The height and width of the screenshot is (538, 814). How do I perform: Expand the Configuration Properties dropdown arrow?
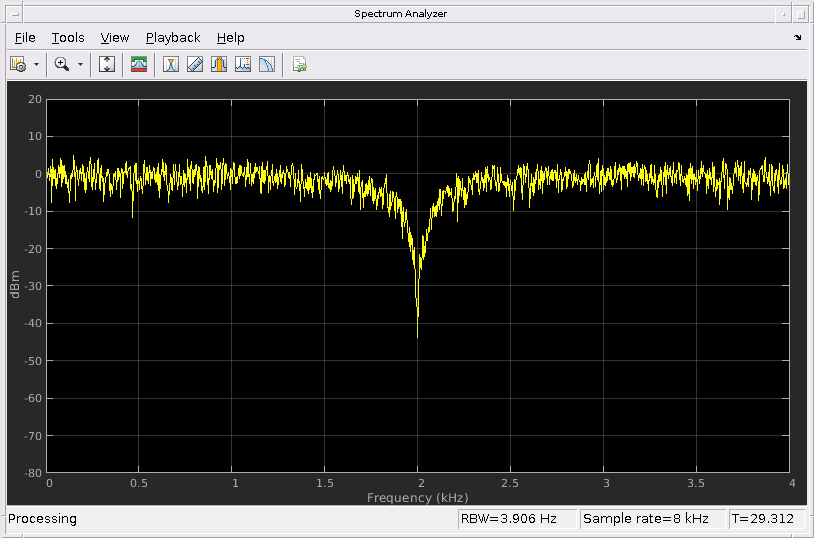pos(37,64)
